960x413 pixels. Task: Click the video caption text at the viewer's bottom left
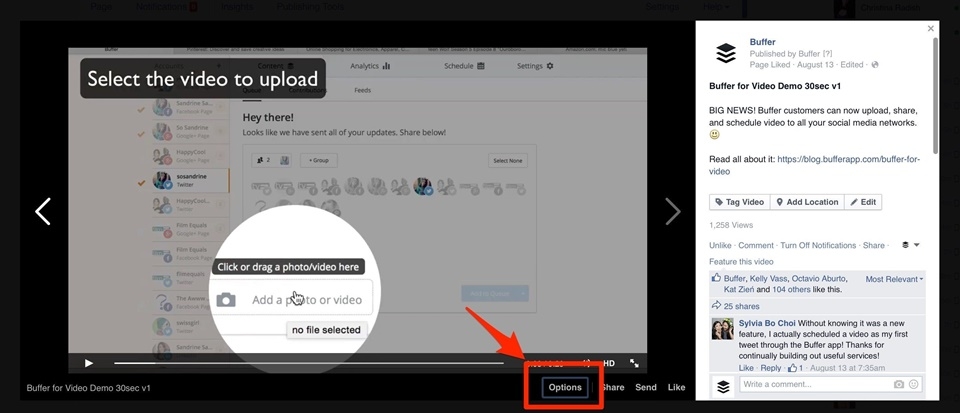(88, 388)
